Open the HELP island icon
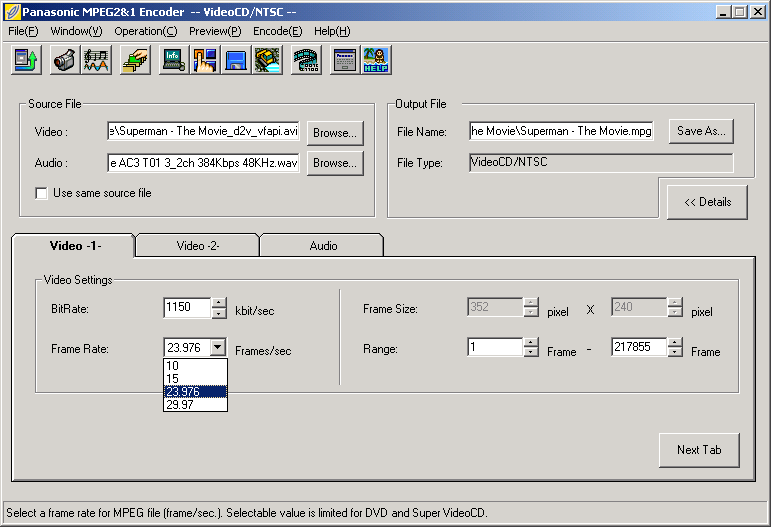Viewport: 771px width, 527px height. click(x=377, y=60)
